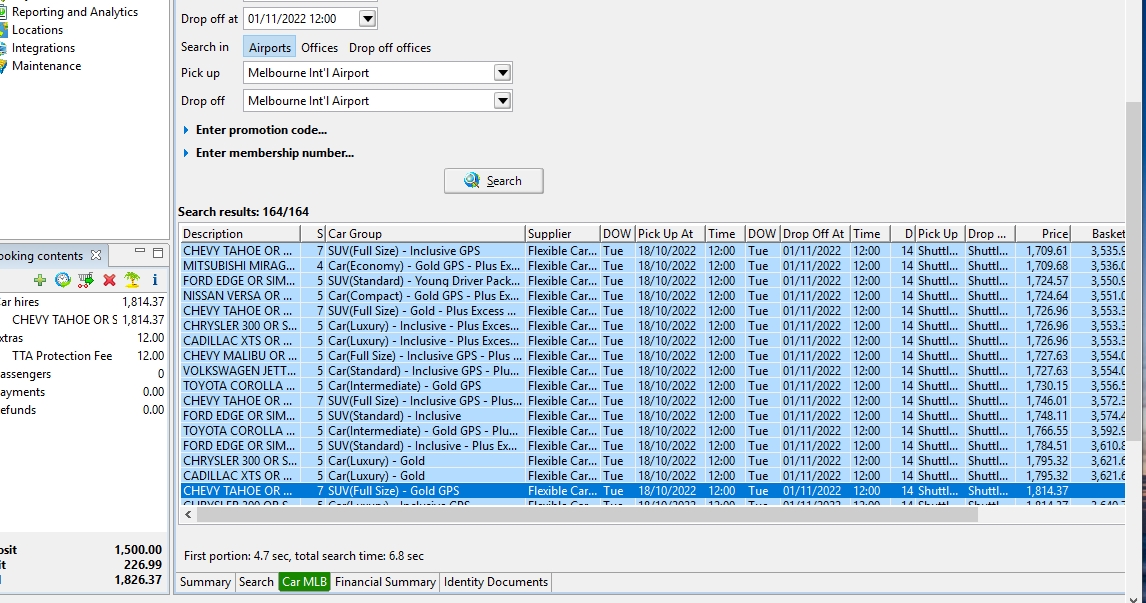
Task: Open the Identity Documents tab
Action: click(496, 582)
